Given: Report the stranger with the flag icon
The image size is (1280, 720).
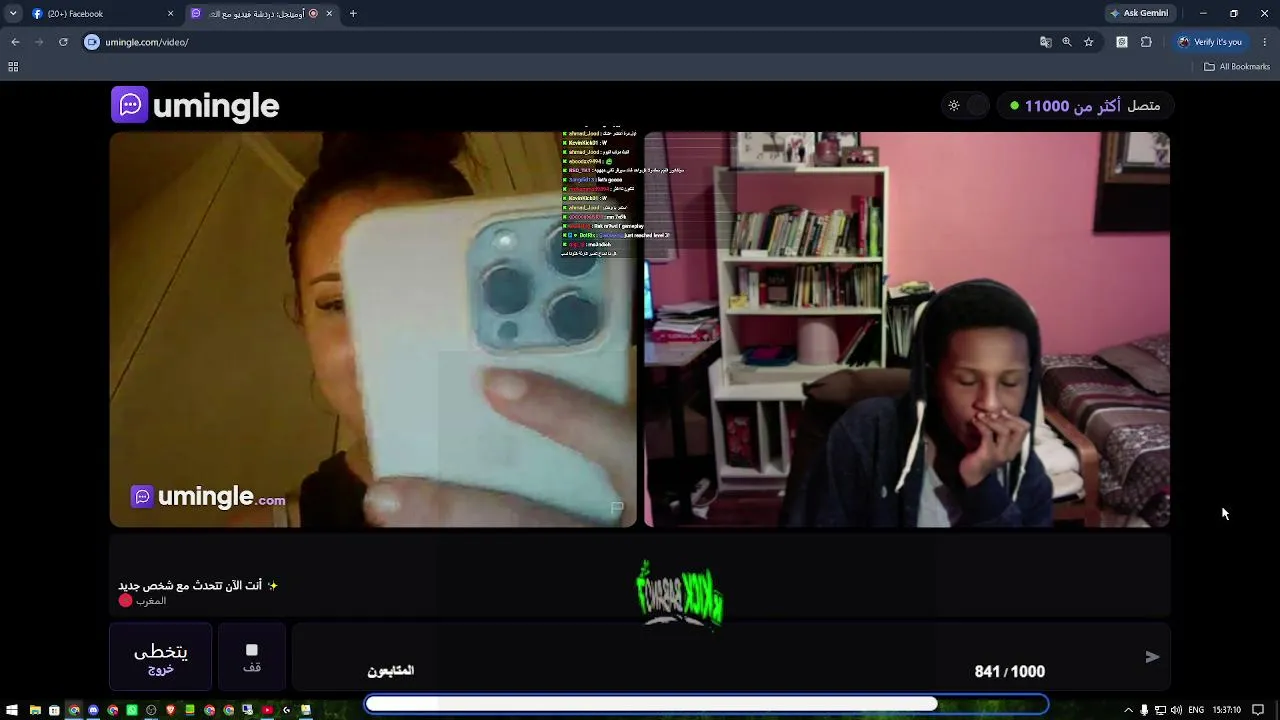Looking at the screenshot, I should tap(617, 508).
